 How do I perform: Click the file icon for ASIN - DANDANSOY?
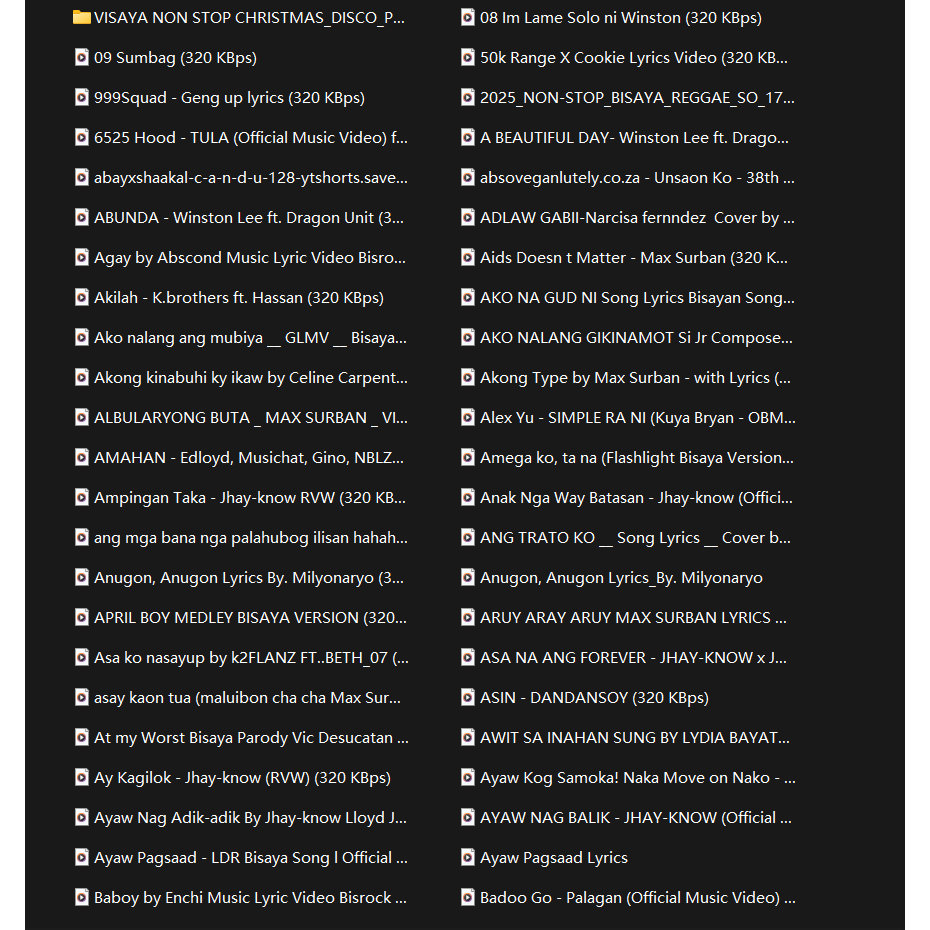coord(468,698)
